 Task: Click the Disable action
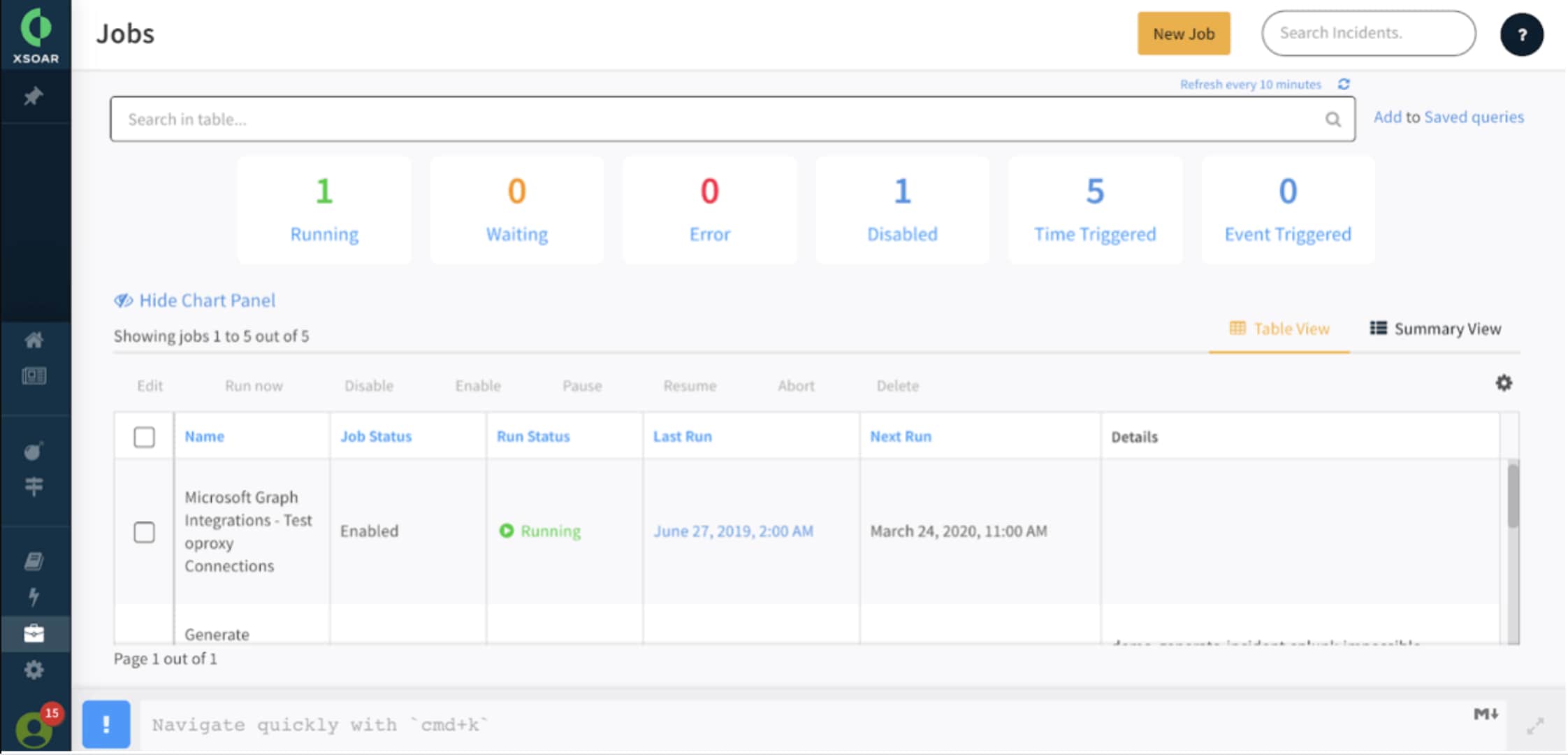coord(369,386)
